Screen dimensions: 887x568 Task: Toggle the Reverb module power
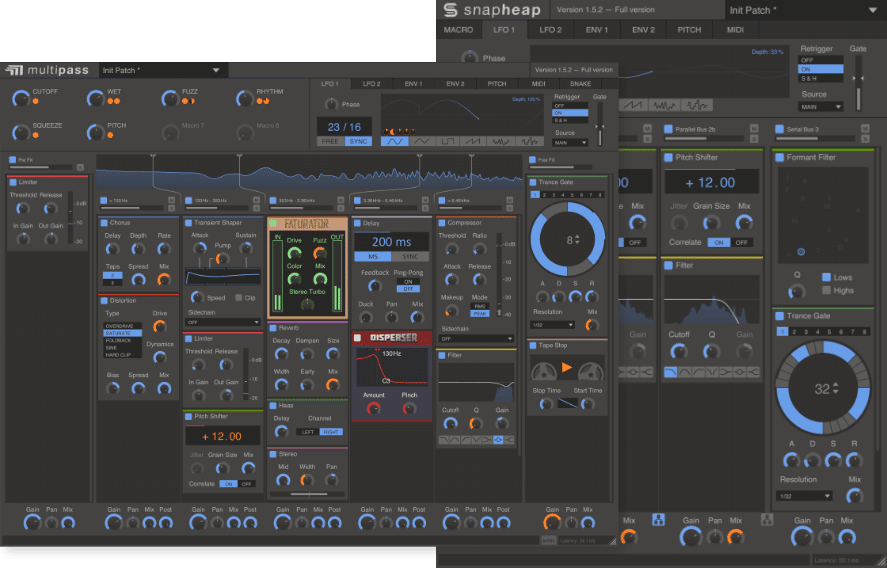pyautogui.click(x=273, y=328)
